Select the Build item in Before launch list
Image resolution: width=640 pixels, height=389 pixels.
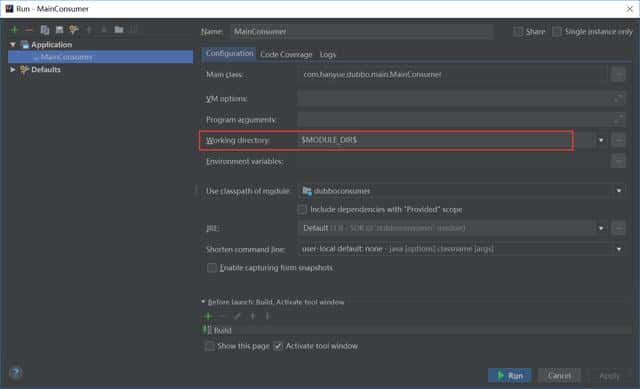coord(416,330)
